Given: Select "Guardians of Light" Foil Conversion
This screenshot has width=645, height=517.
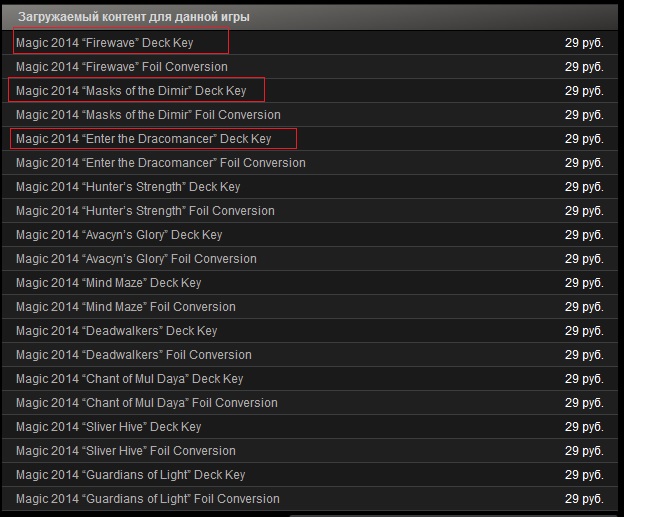Looking at the screenshot, I should pyautogui.click(x=148, y=499).
